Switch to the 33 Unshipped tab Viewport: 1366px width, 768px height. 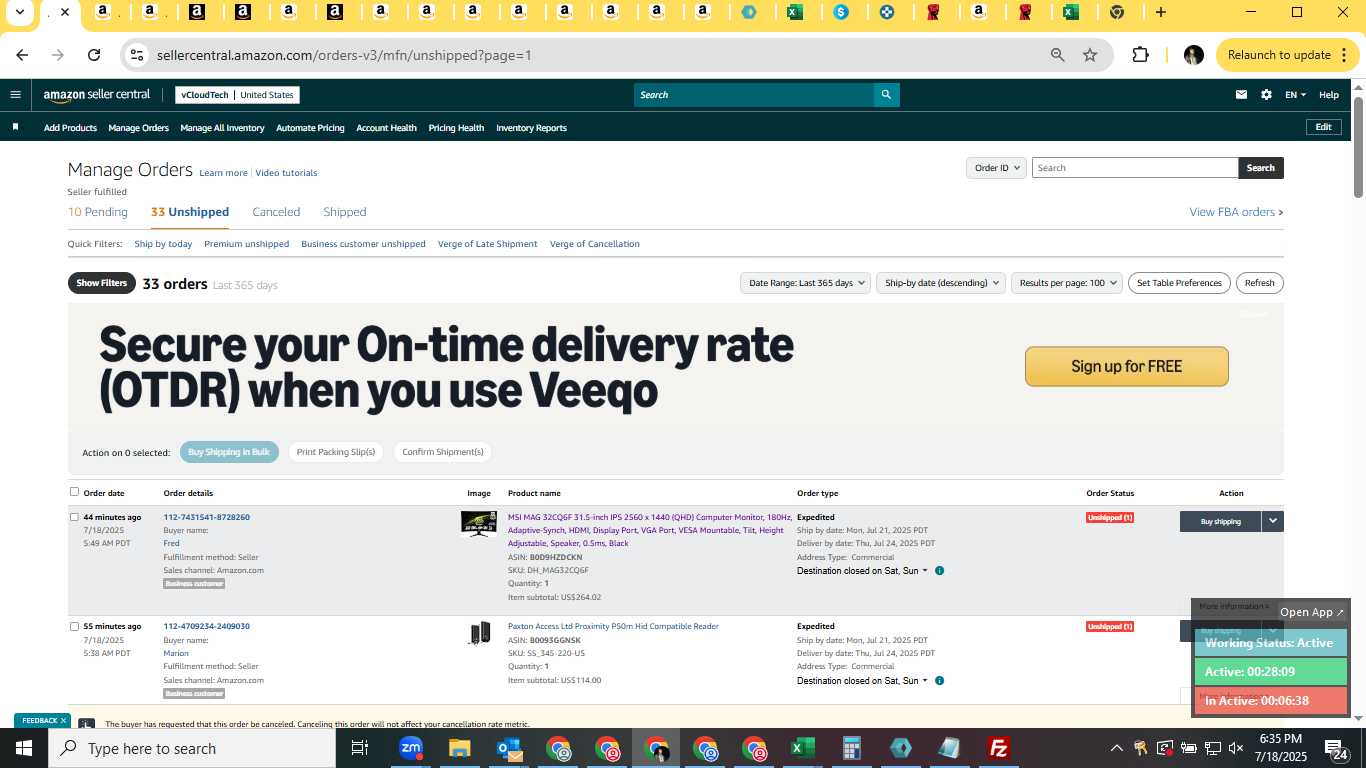click(190, 212)
